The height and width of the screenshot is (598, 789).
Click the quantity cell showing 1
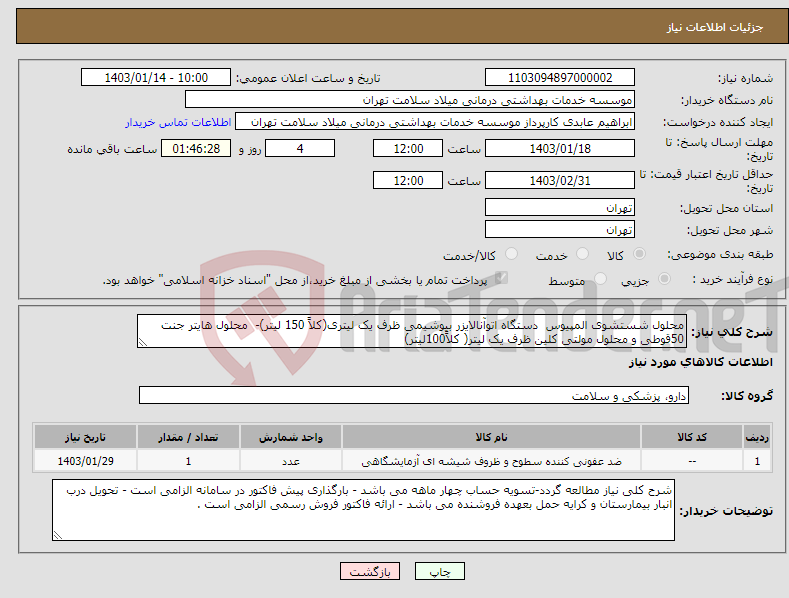tap(188, 461)
